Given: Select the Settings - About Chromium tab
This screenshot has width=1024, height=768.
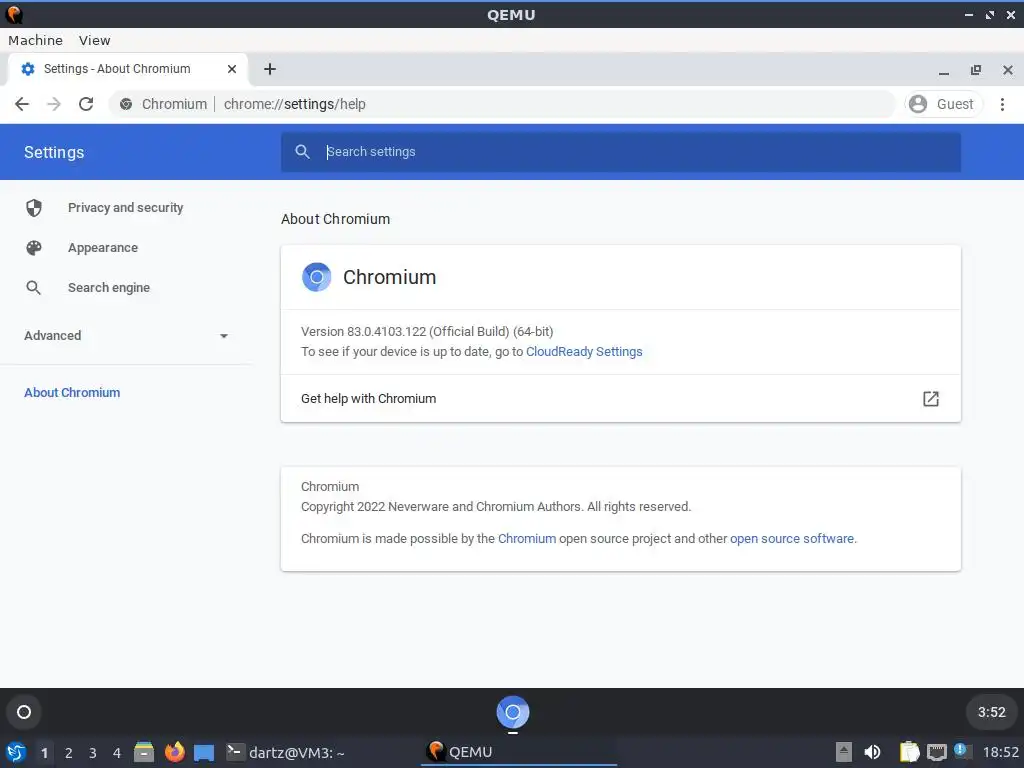Looking at the screenshot, I should click(x=127, y=69).
